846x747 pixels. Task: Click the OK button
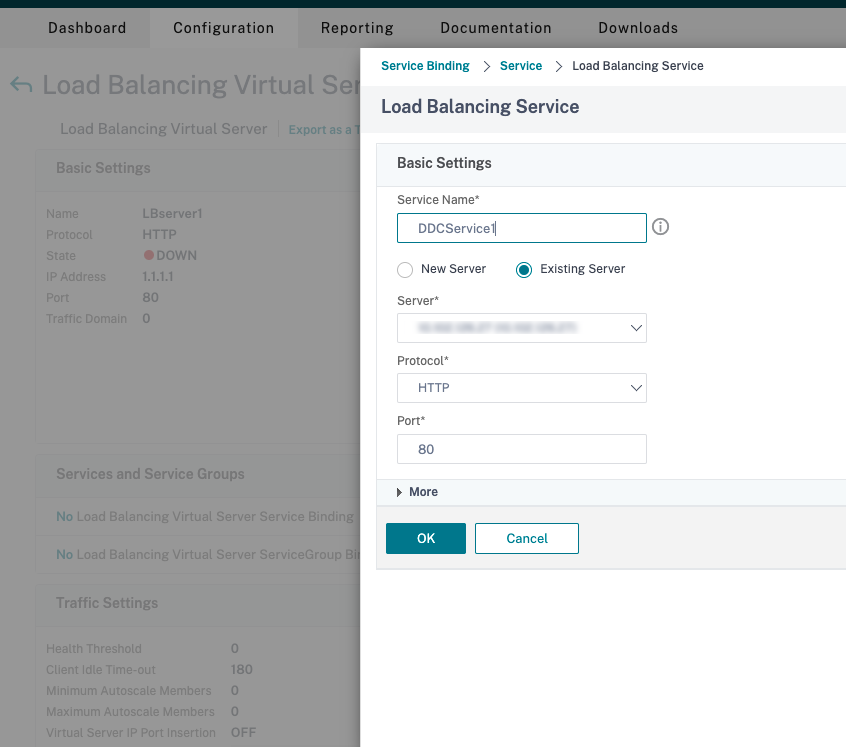click(x=425, y=538)
